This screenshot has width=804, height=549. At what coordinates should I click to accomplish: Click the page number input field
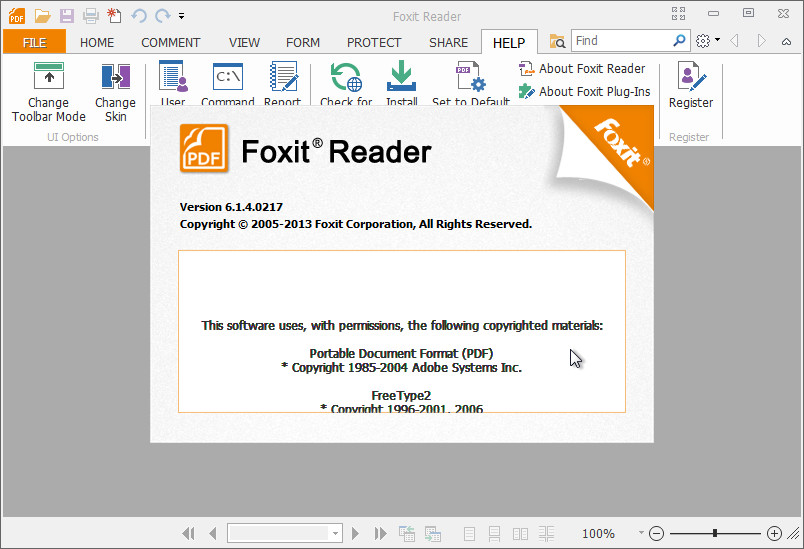[x=278, y=534]
